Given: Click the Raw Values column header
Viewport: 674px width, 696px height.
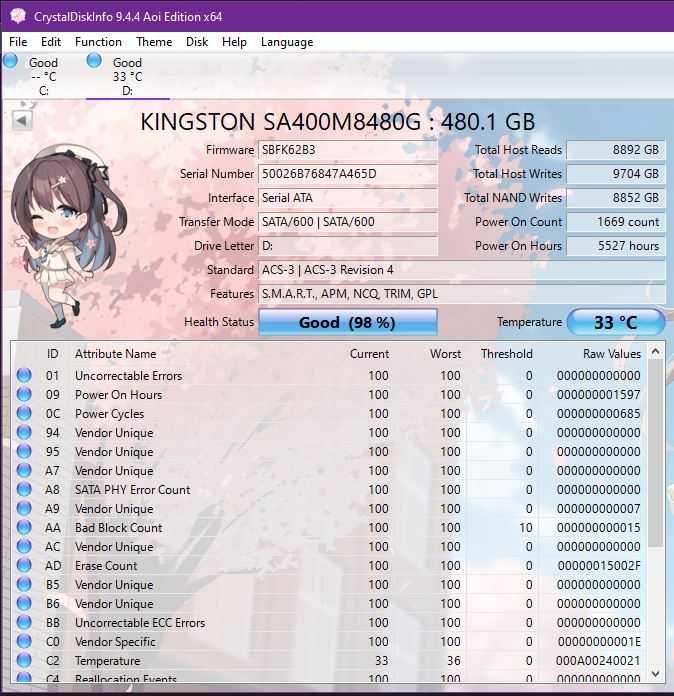Looking at the screenshot, I should pos(612,354).
